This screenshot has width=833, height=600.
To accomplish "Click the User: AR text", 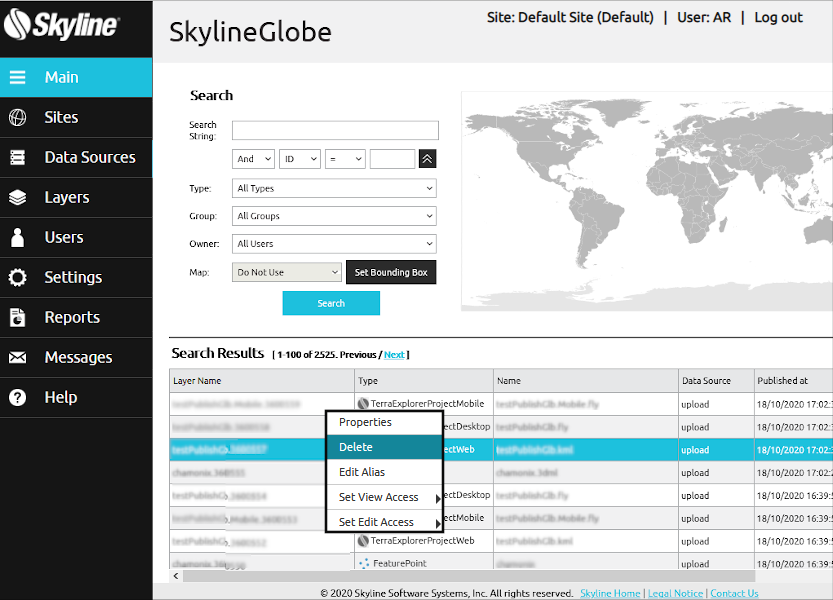I will (x=704, y=18).
